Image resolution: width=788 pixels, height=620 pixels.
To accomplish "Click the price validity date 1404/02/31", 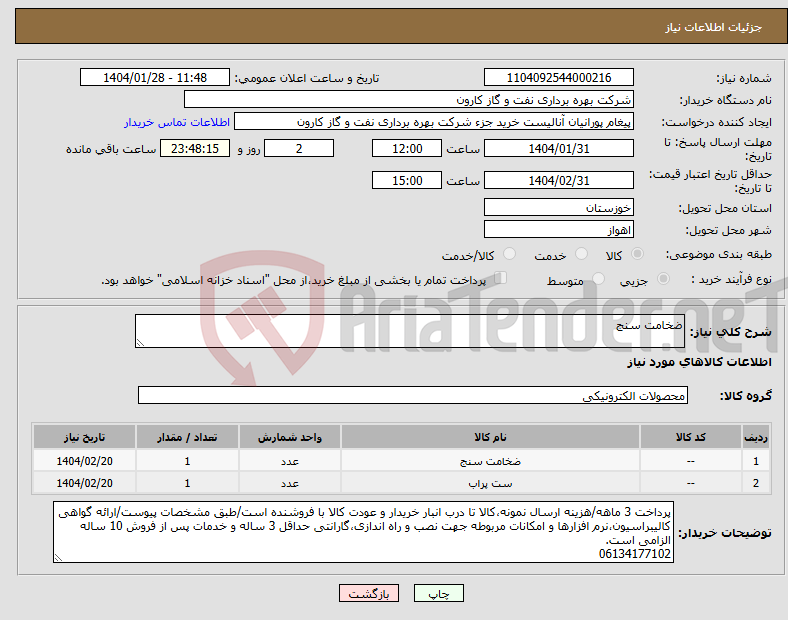I will (559, 180).
